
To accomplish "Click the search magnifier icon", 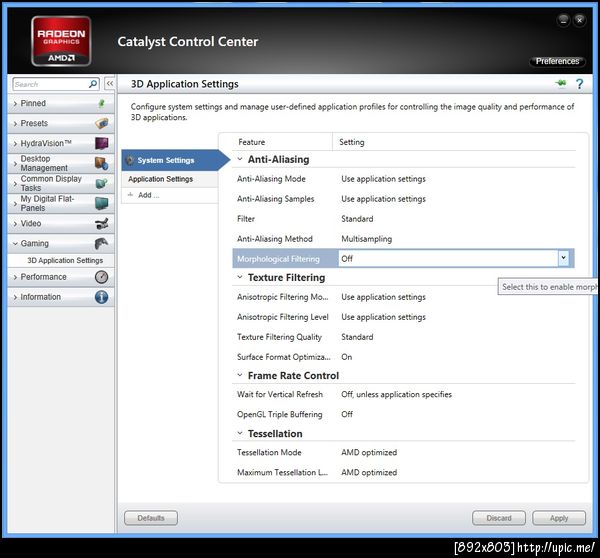I will coord(93,84).
